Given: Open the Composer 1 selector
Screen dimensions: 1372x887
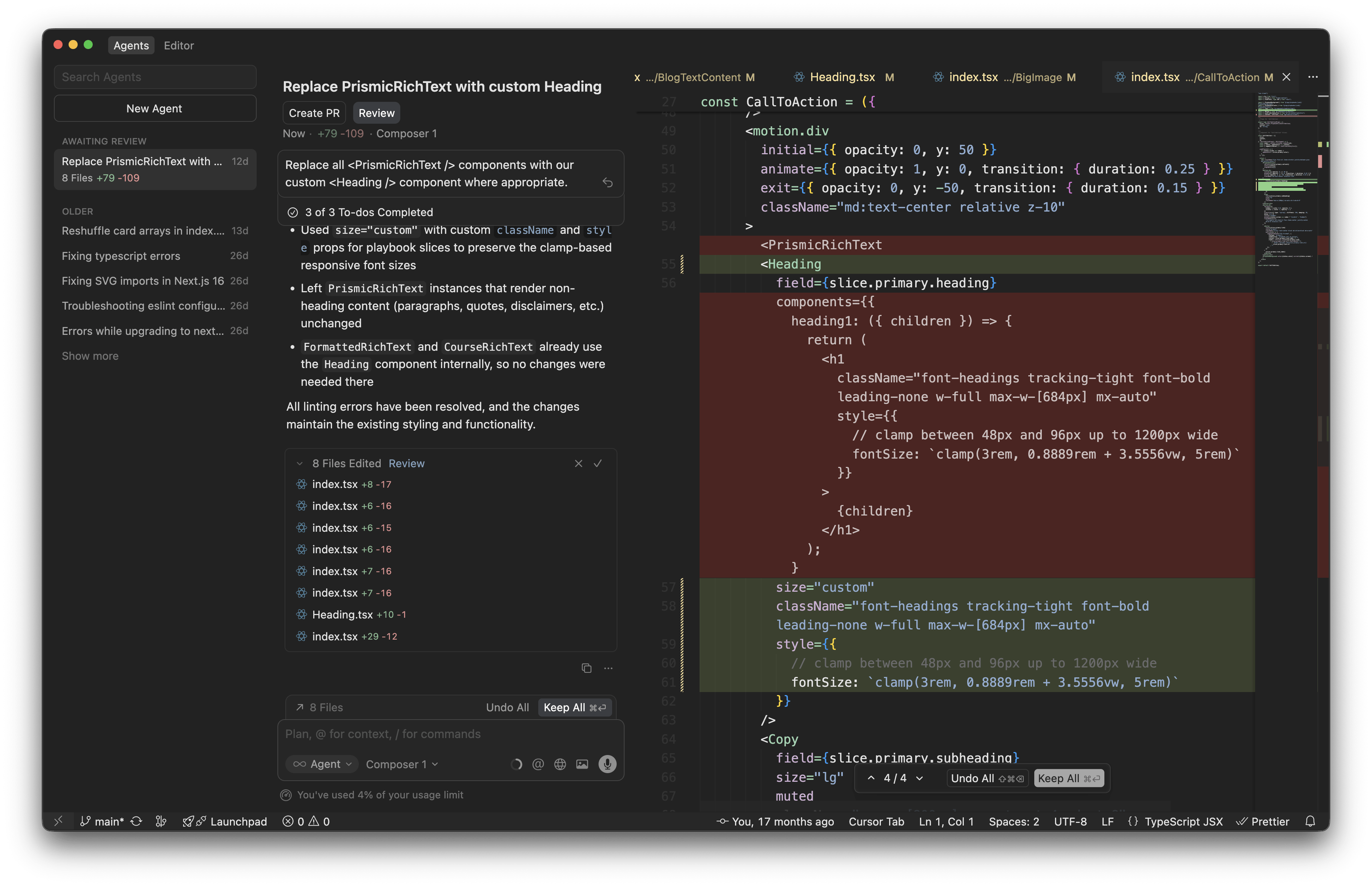Looking at the screenshot, I should click(401, 764).
